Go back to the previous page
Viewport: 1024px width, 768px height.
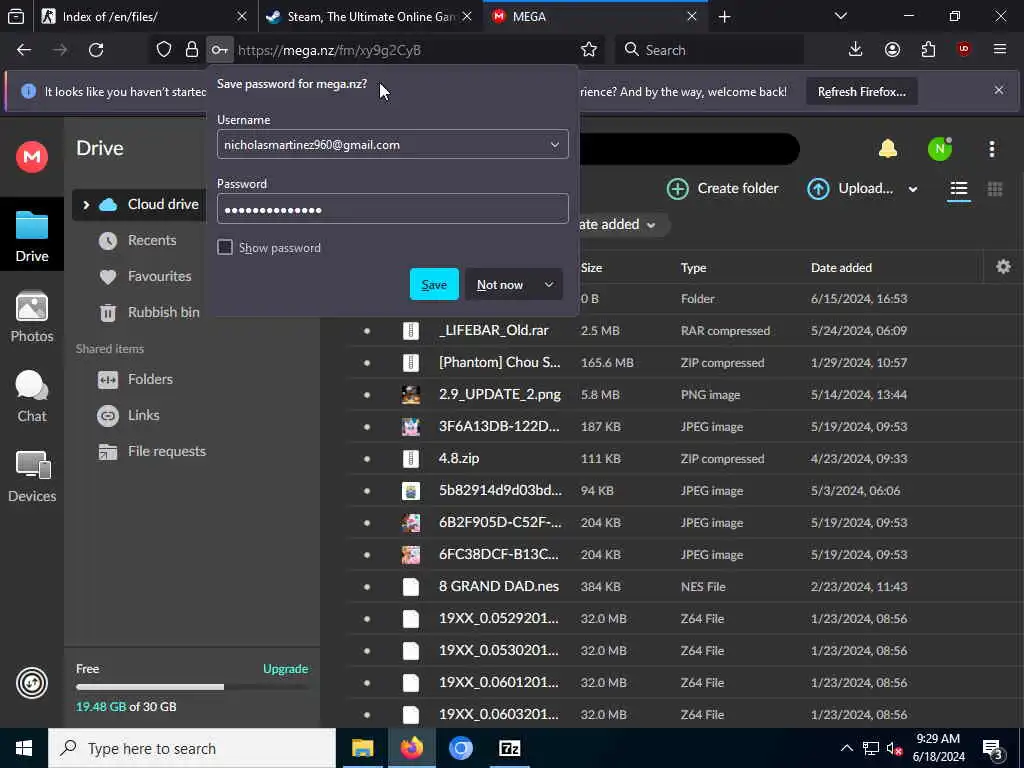(24, 50)
